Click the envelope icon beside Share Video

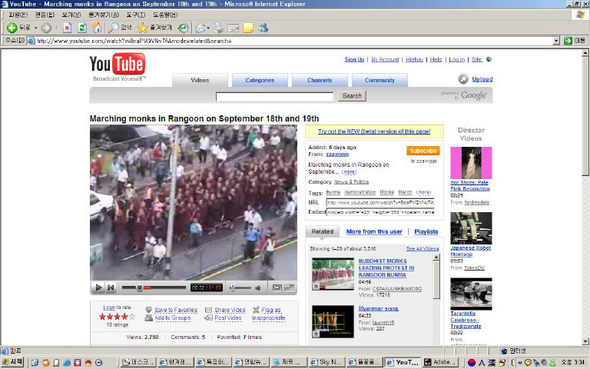point(208,310)
